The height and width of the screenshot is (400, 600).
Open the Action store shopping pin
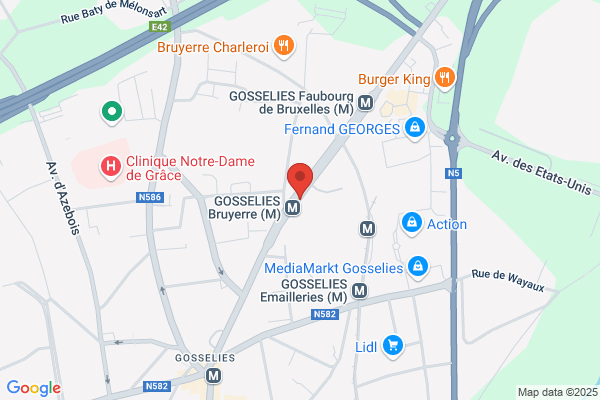[x=412, y=223]
